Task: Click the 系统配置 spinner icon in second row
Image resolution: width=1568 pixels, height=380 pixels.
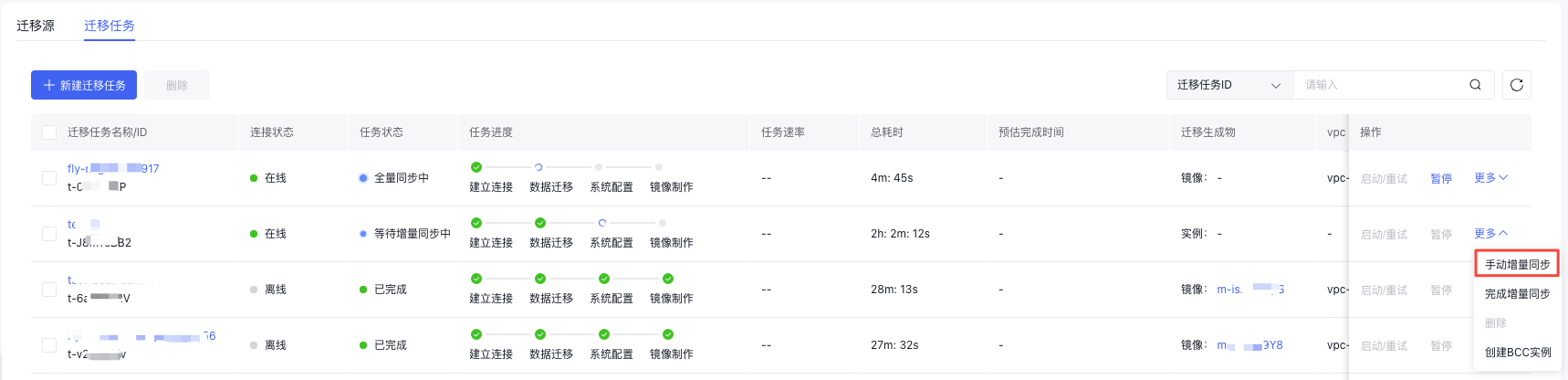Action: (x=602, y=223)
